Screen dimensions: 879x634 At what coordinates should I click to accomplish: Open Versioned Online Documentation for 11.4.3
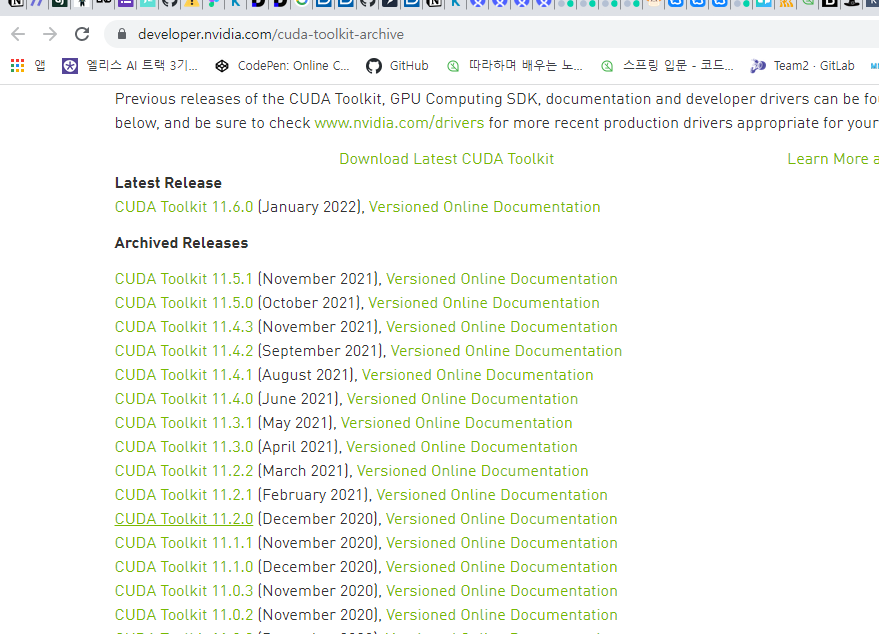click(502, 327)
